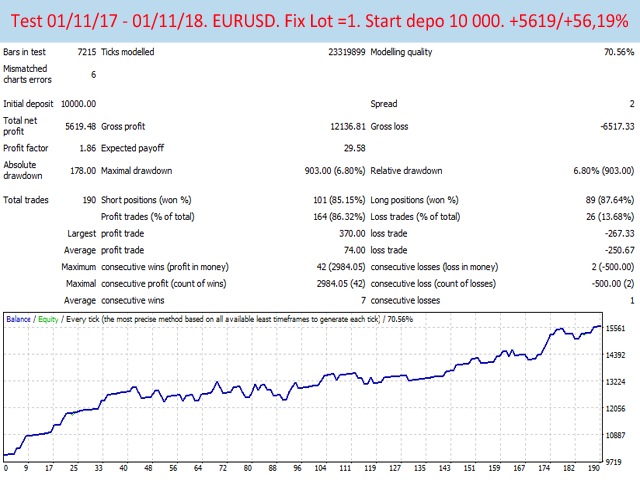Select Average loss trade value -250.67
This screenshot has width=640, height=480.
pyautogui.click(x=619, y=250)
